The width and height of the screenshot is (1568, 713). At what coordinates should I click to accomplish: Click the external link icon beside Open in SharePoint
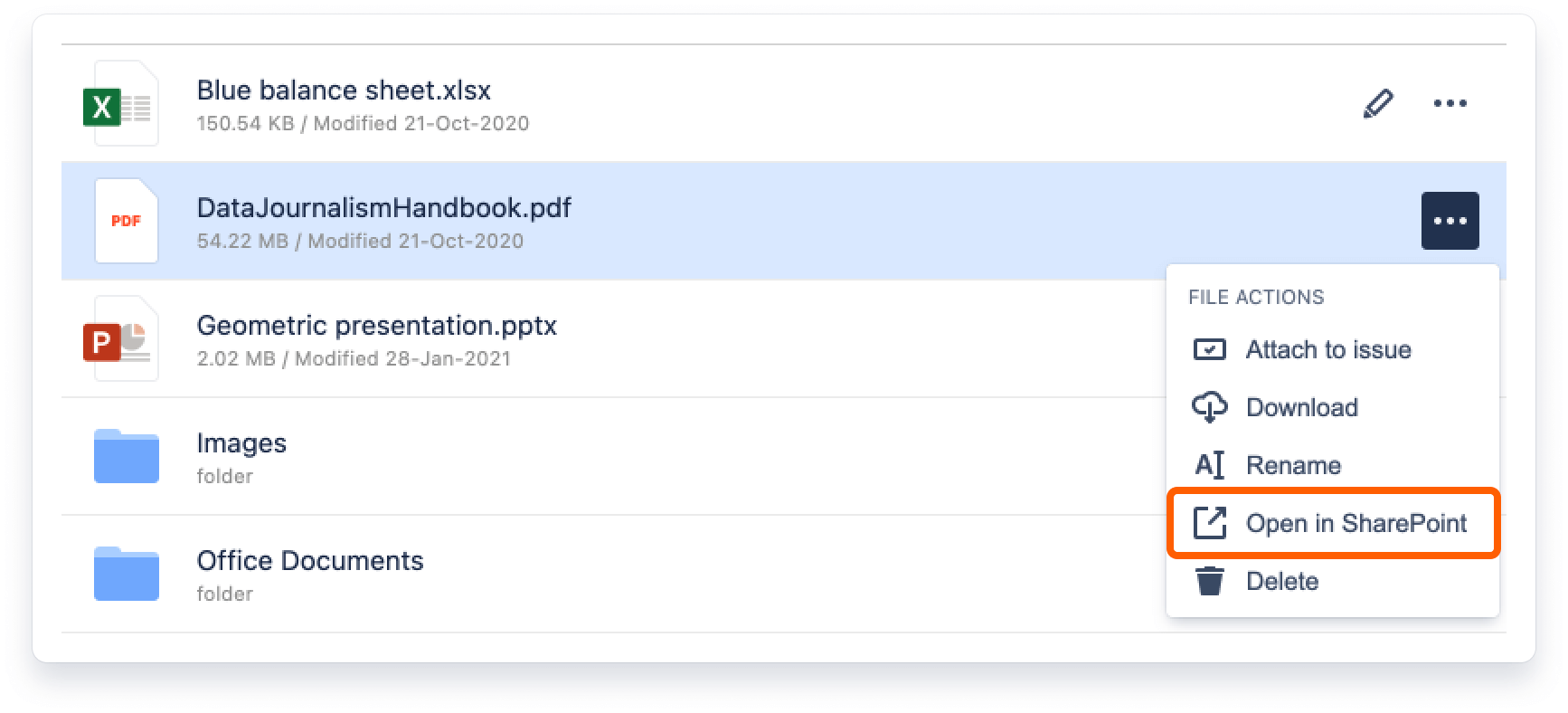[x=1210, y=523]
